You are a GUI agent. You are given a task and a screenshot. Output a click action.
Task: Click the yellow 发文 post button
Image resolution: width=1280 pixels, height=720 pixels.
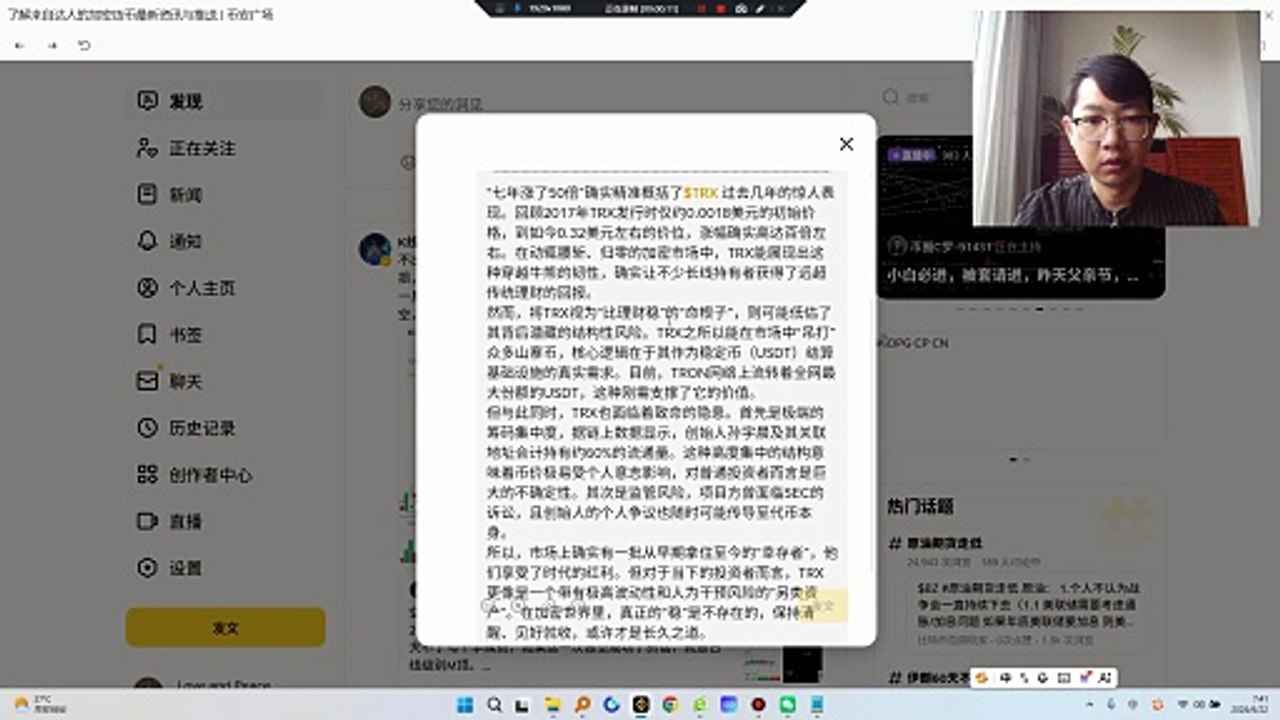(x=225, y=628)
